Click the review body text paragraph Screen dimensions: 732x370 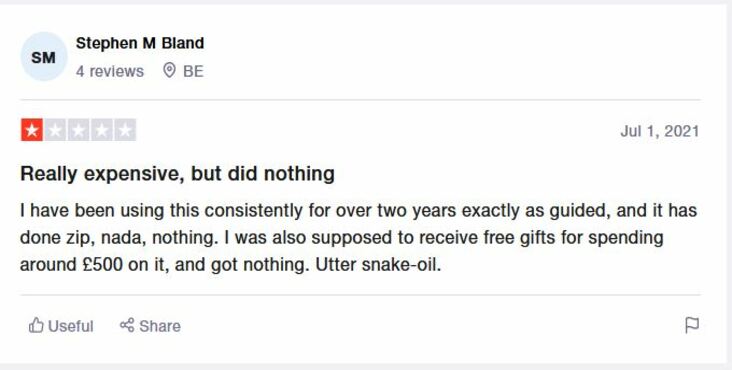(359, 237)
